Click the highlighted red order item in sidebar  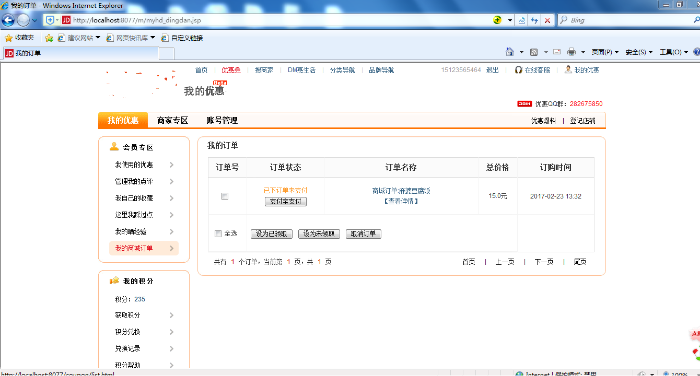point(144,248)
